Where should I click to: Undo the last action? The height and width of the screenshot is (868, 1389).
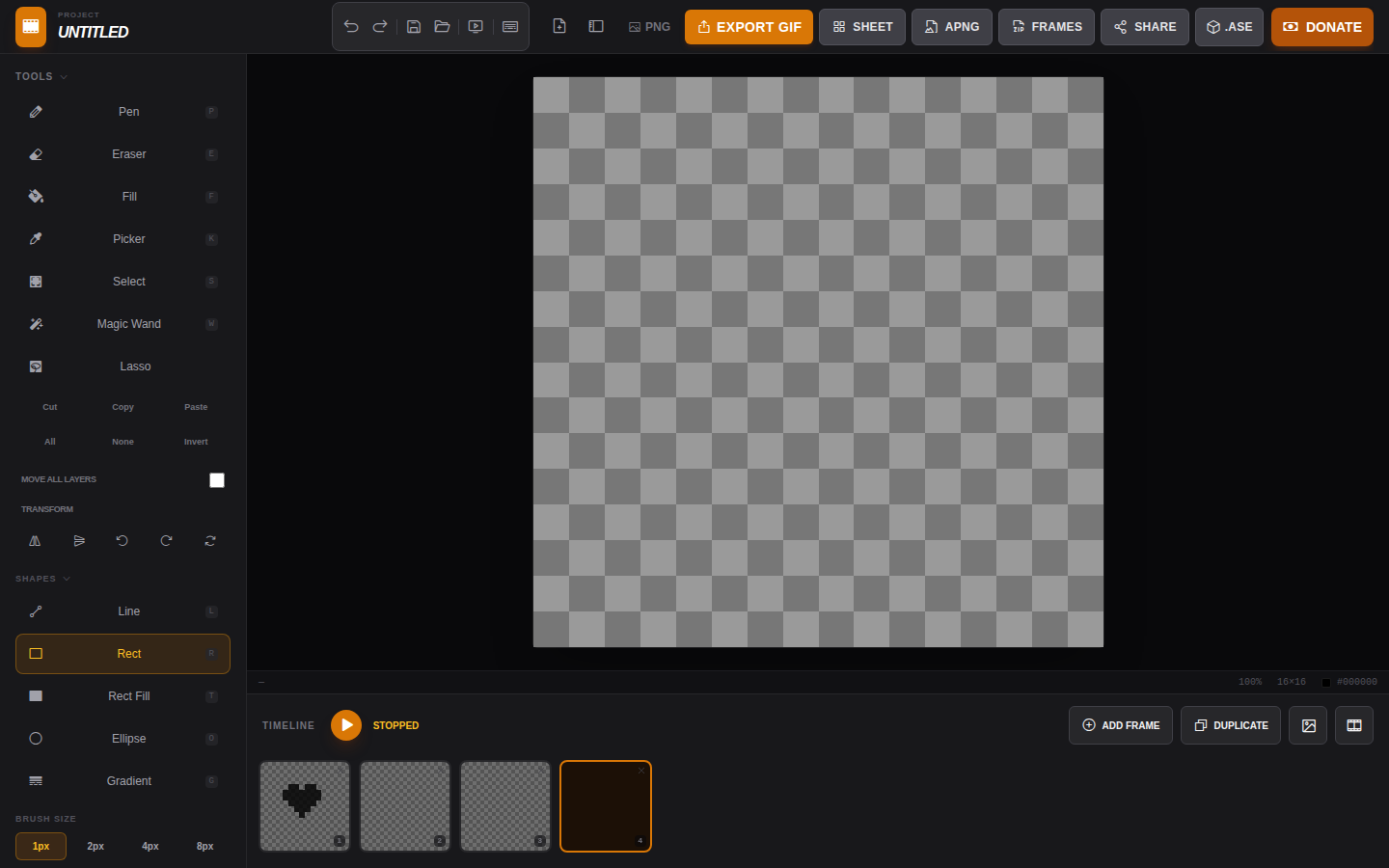tap(351, 27)
